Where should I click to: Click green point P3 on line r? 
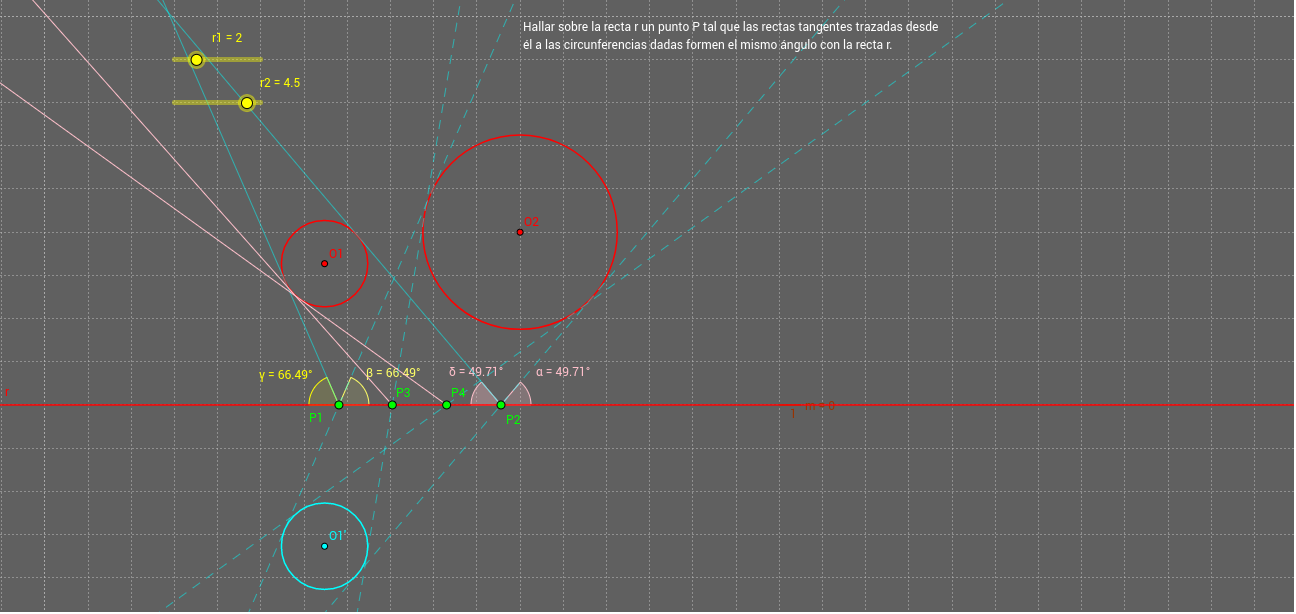392,405
